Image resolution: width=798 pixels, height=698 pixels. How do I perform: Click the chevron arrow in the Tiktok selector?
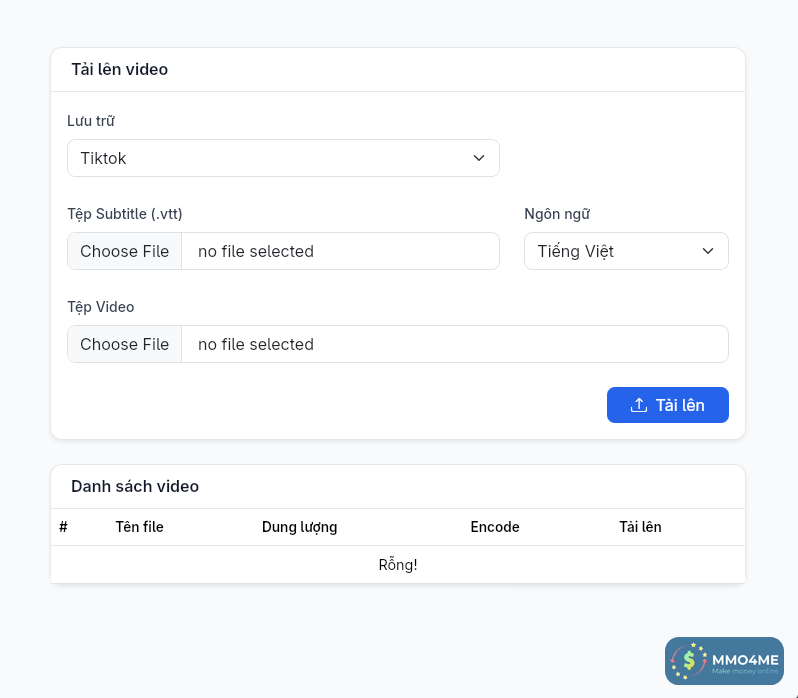coord(479,158)
